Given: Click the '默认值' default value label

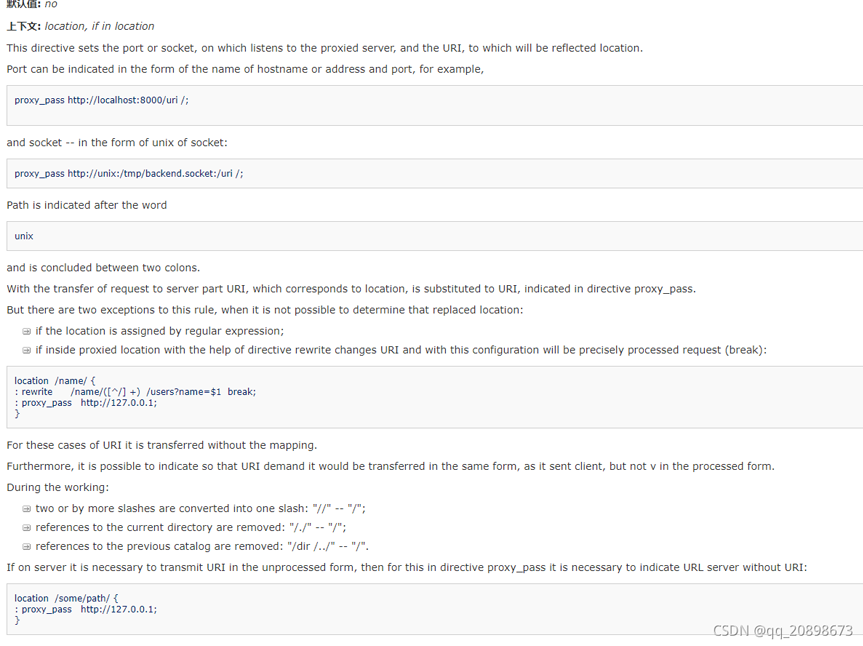Looking at the screenshot, I should coord(24,5).
